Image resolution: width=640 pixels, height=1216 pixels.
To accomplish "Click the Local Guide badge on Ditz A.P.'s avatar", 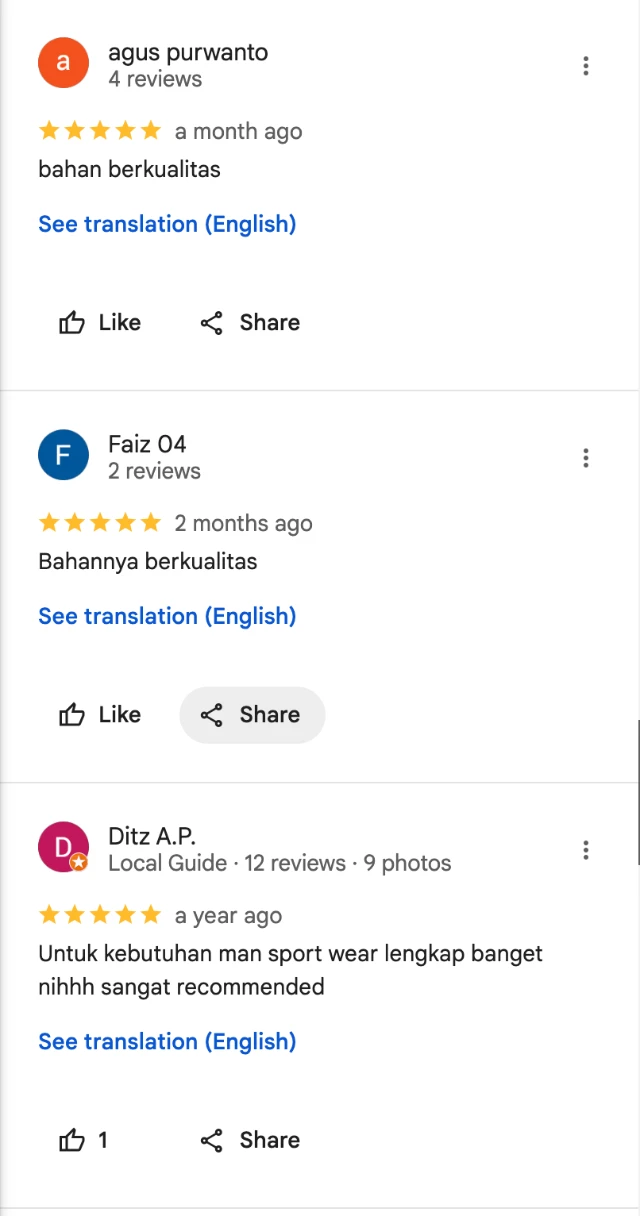I will [78, 861].
